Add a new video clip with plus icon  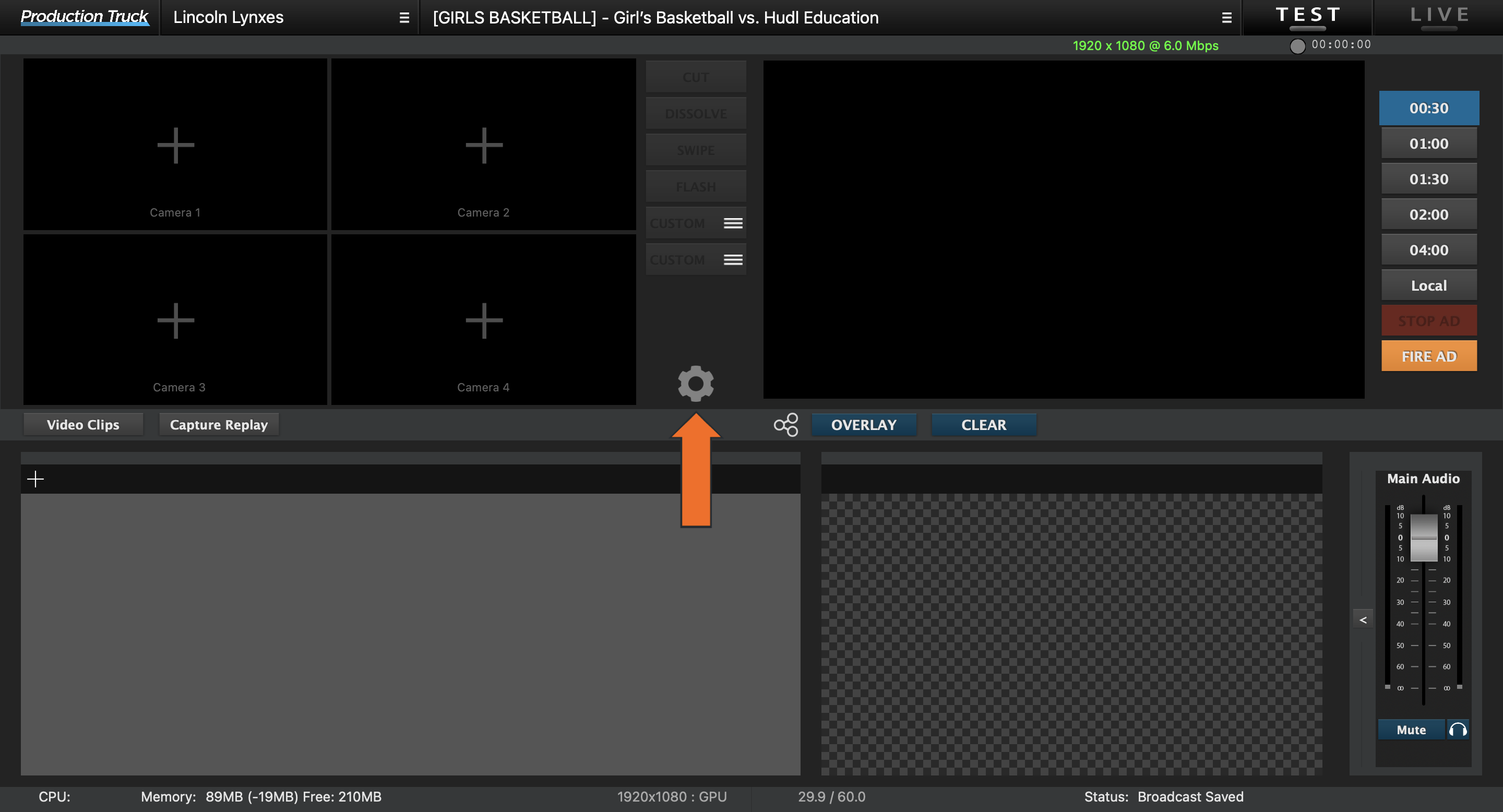[35, 479]
